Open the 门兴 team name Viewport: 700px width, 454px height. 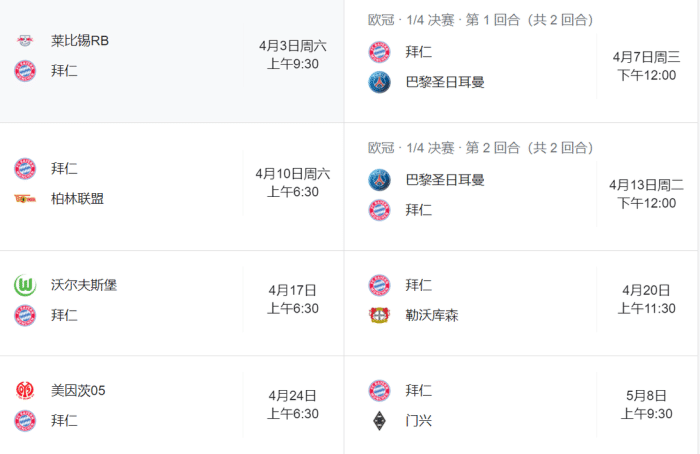[419, 420]
